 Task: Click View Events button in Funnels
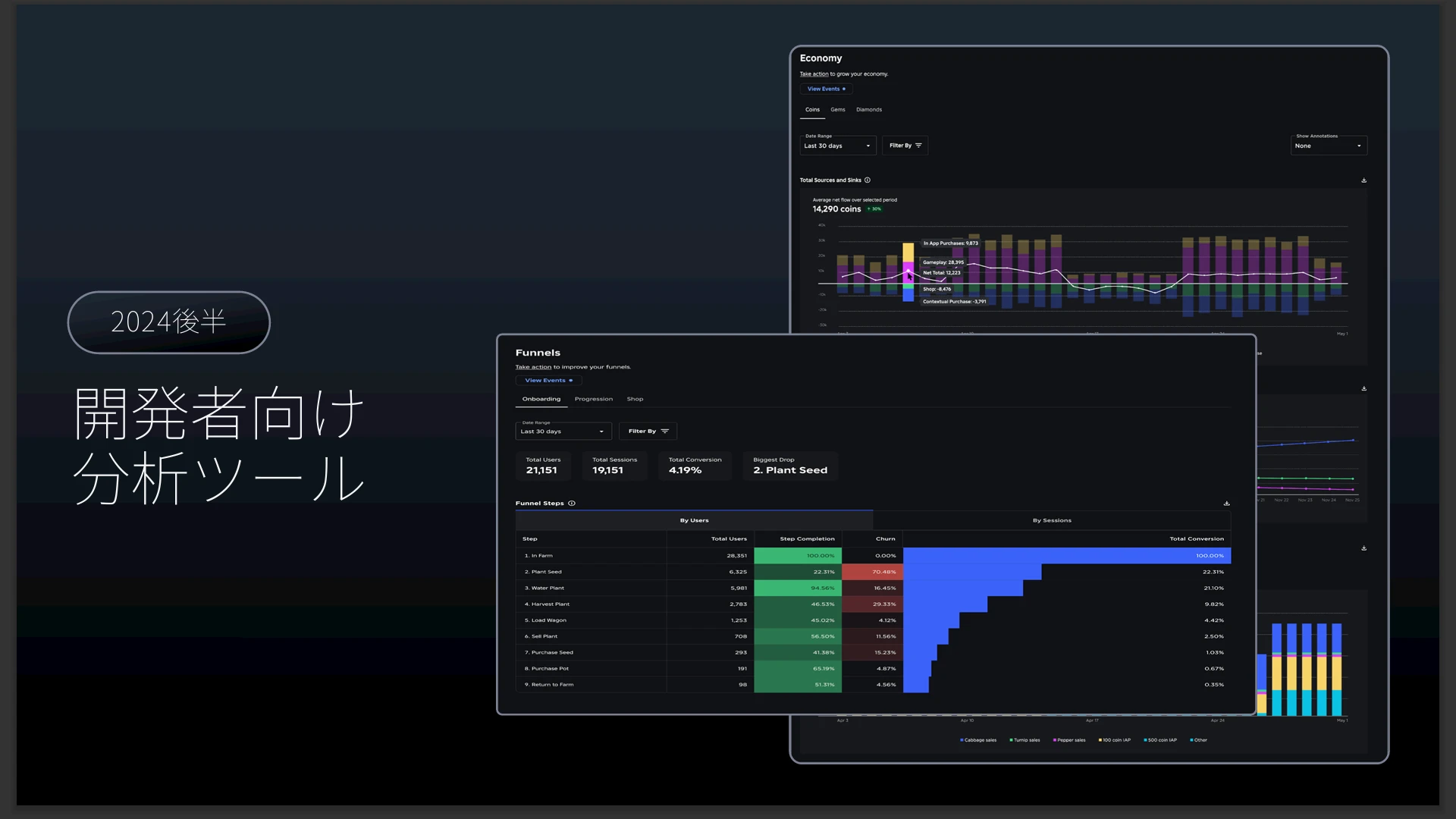pyautogui.click(x=548, y=381)
